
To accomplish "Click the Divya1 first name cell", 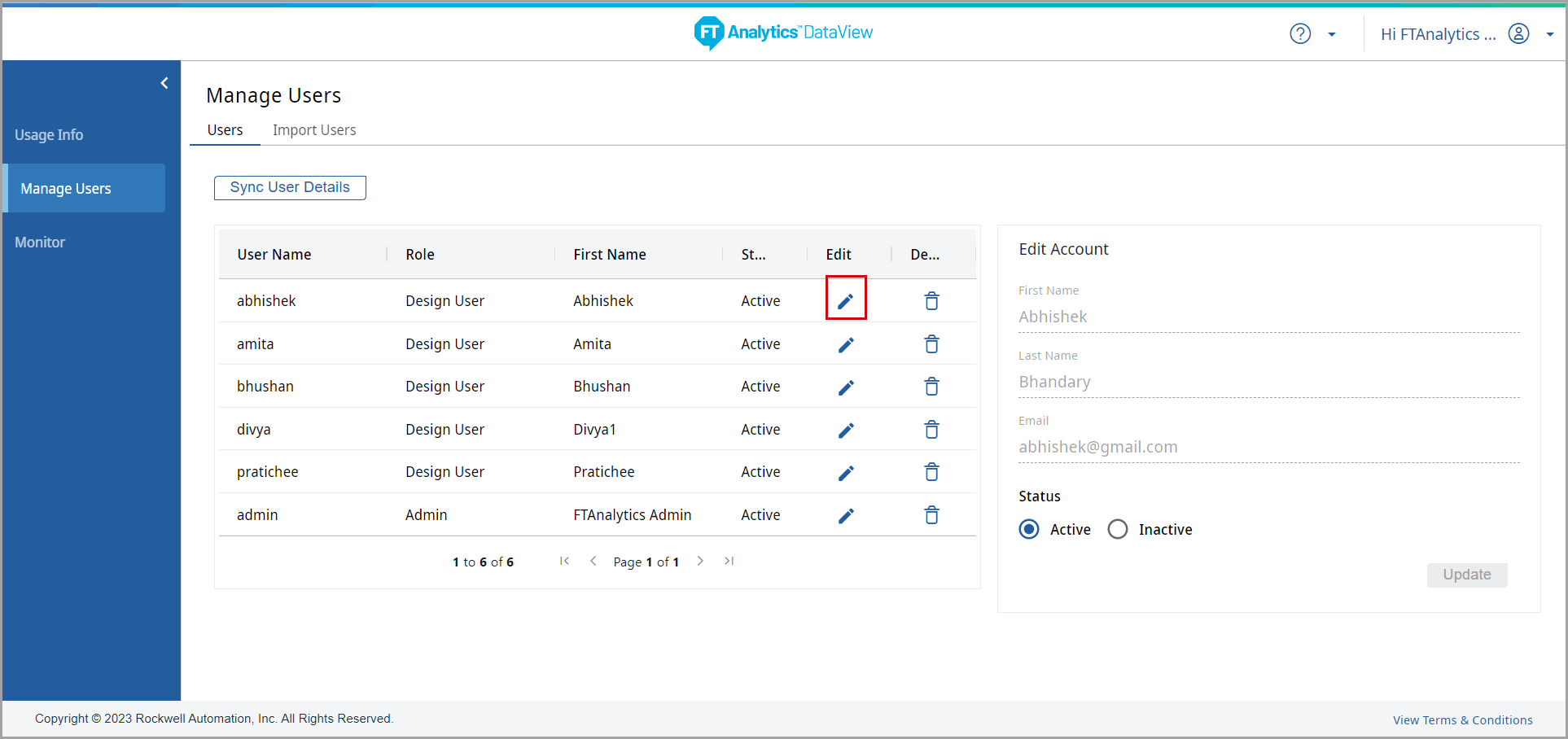I will point(595,430).
